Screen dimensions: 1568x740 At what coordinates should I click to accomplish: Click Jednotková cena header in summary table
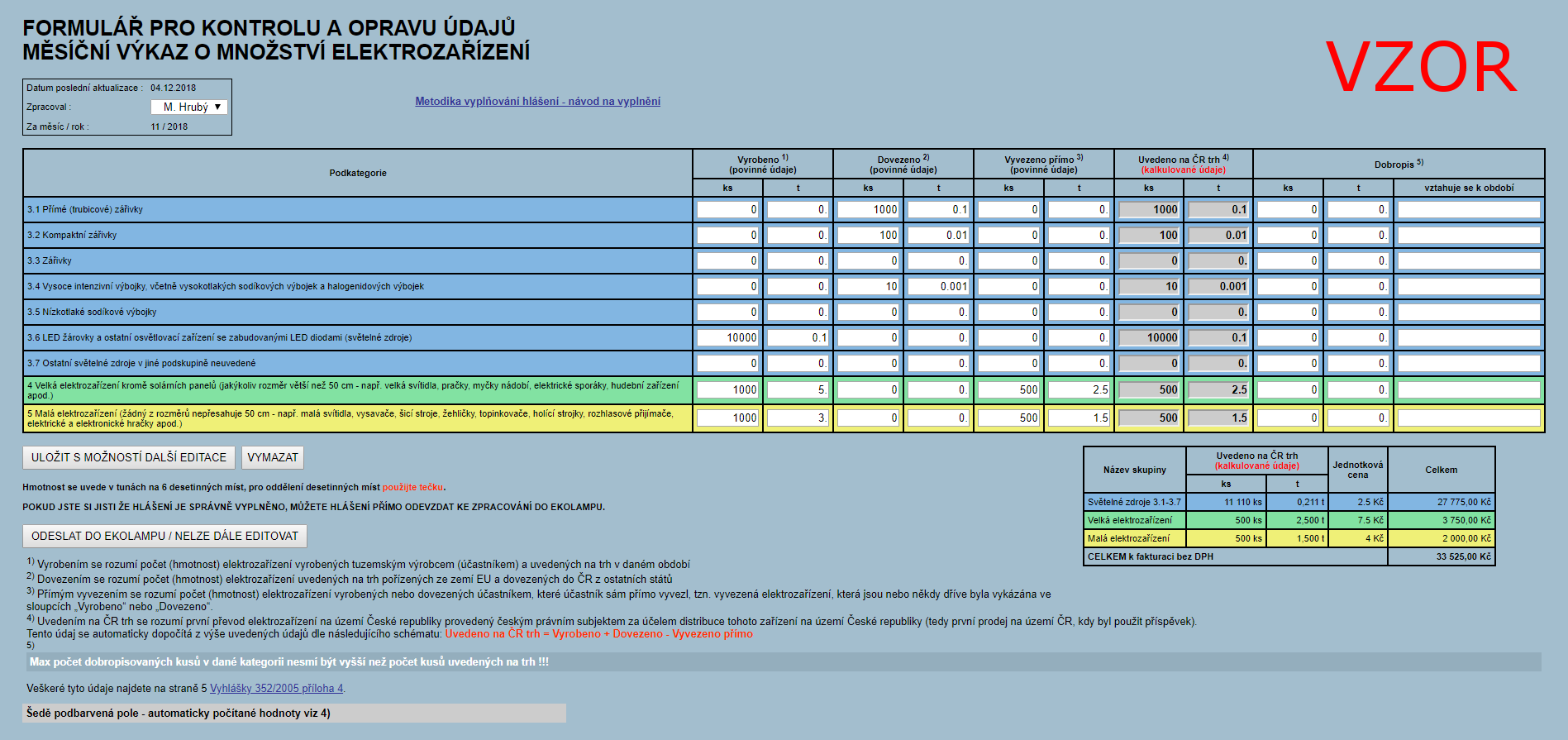coord(1357,470)
